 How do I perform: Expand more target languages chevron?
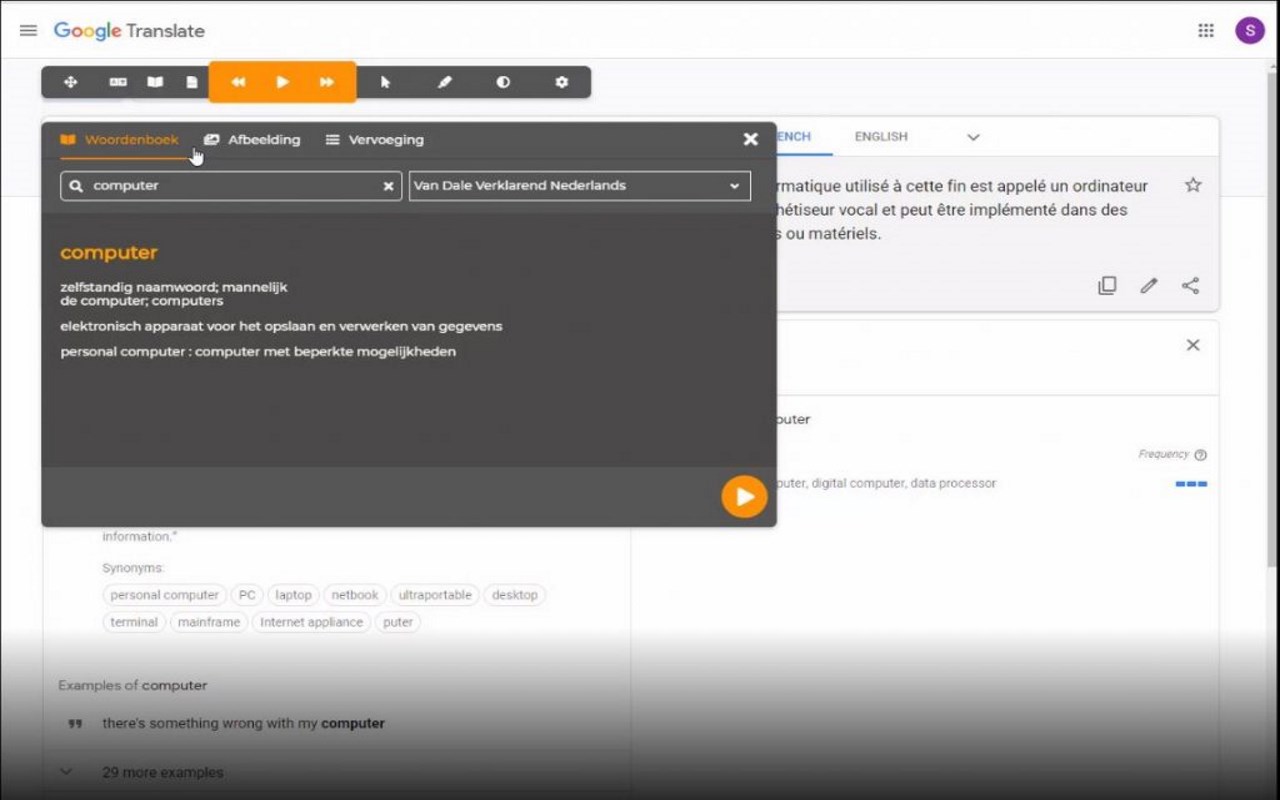click(973, 137)
